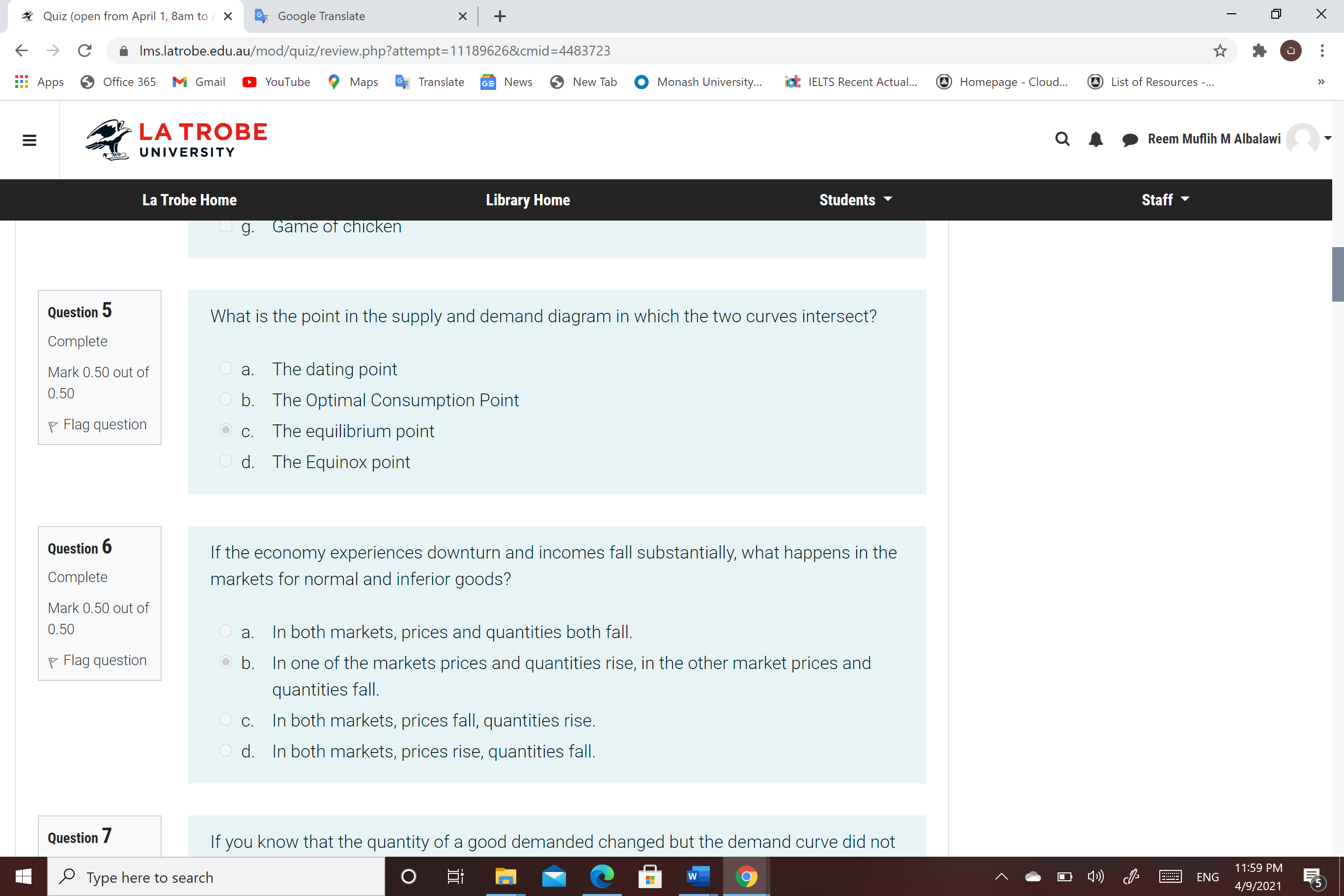Select option b, The Optimal Consumption Point
This screenshot has height=896, width=1344.
[x=225, y=399]
